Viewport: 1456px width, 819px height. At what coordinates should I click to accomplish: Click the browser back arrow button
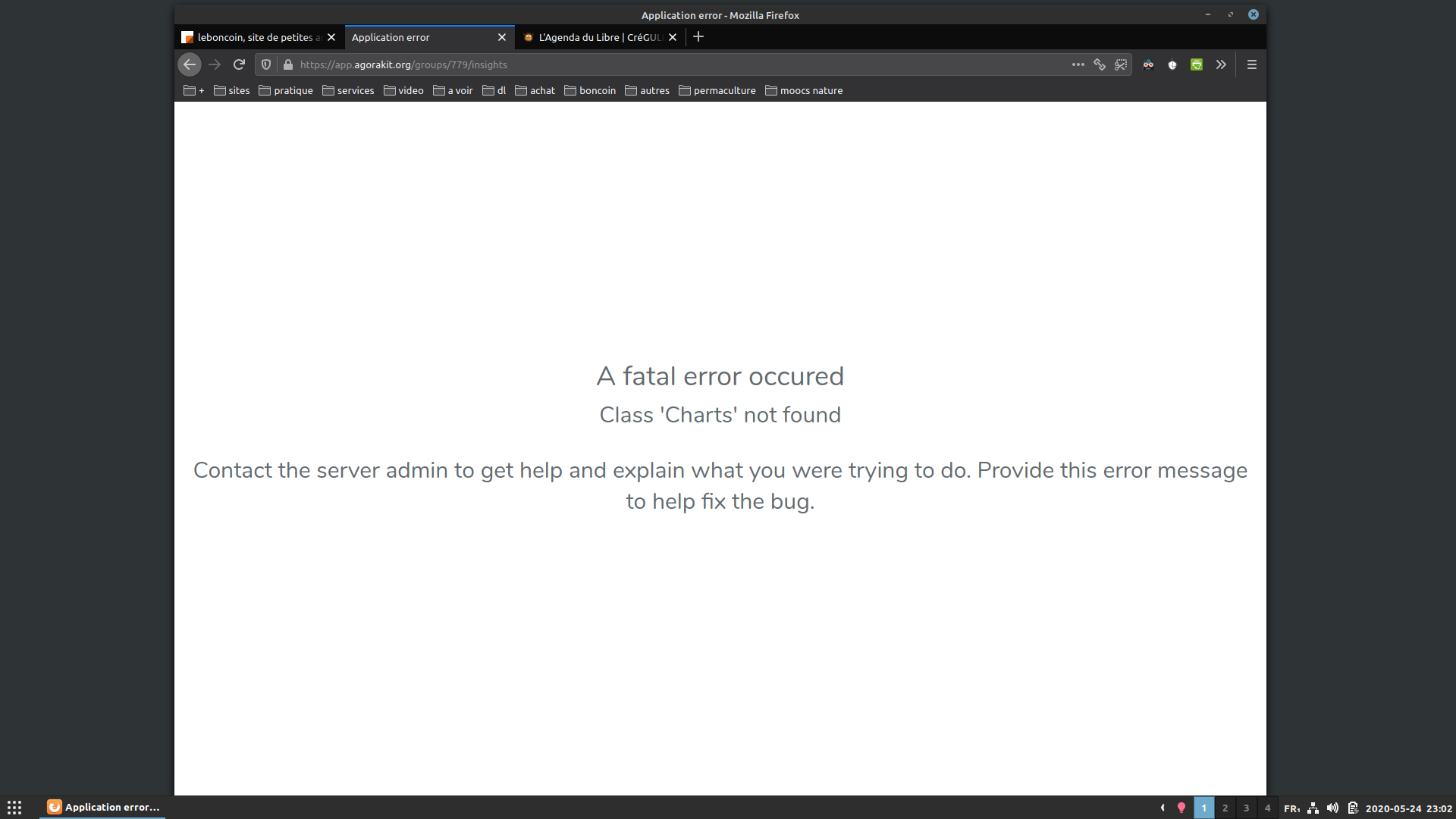pyautogui.click(x=190, y=64)
